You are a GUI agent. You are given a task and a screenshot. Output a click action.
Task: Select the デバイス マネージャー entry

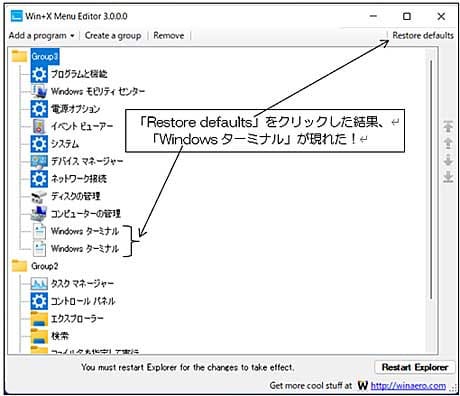[x=87, y=161]
